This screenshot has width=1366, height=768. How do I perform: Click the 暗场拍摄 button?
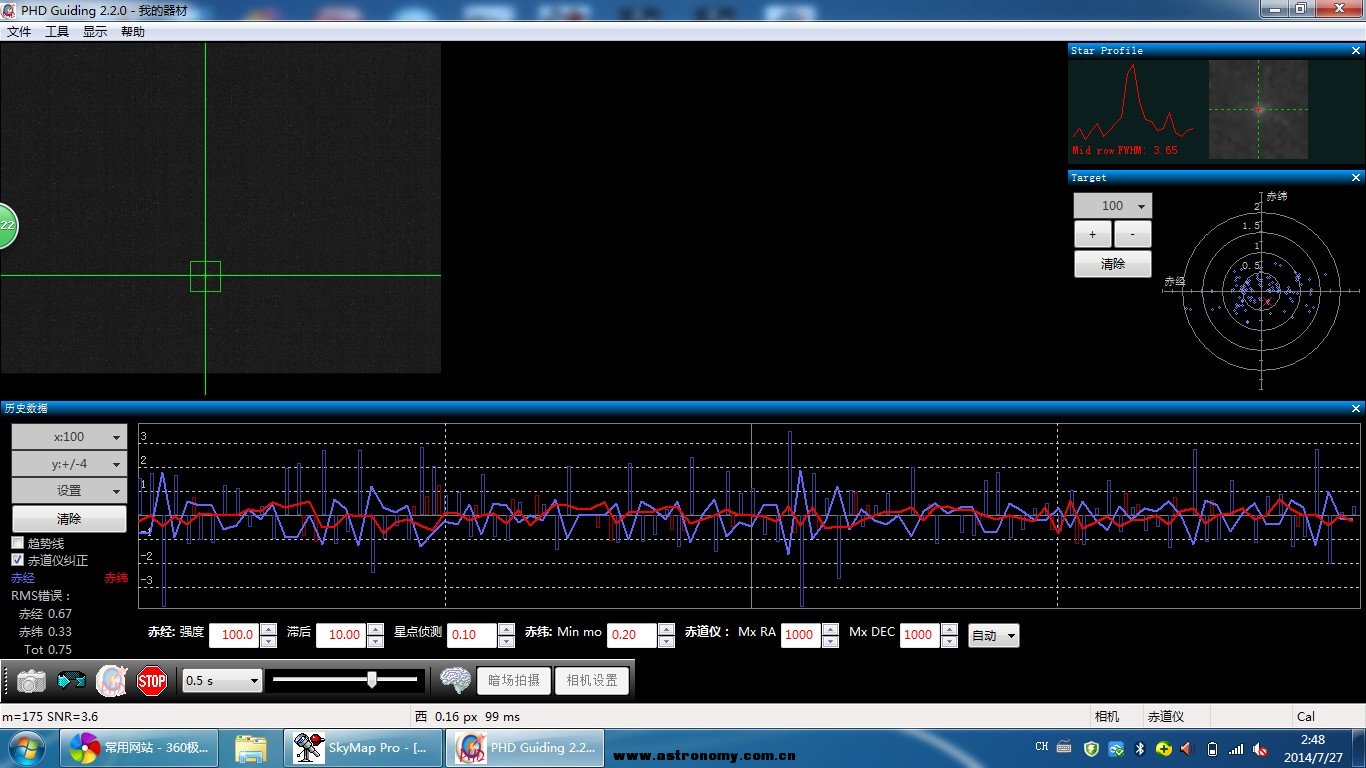(x=514, y=681)
